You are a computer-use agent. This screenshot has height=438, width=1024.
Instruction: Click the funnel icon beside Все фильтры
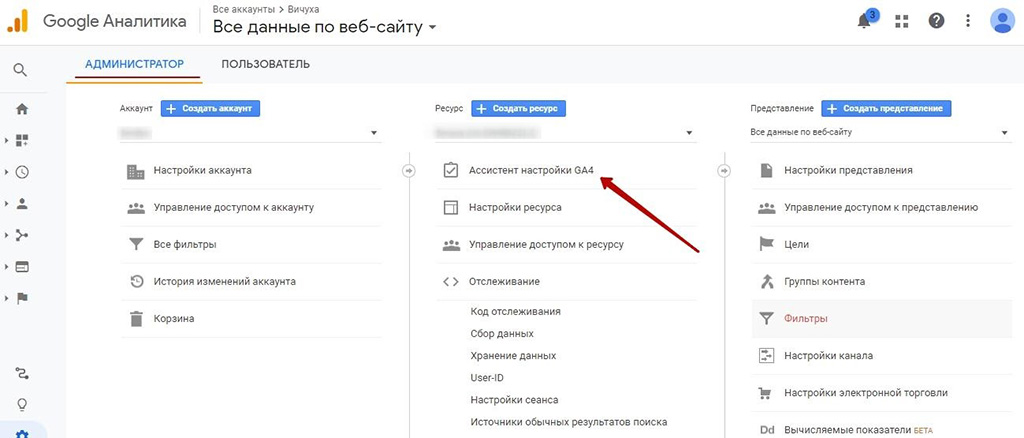click(x=136, y=245)
